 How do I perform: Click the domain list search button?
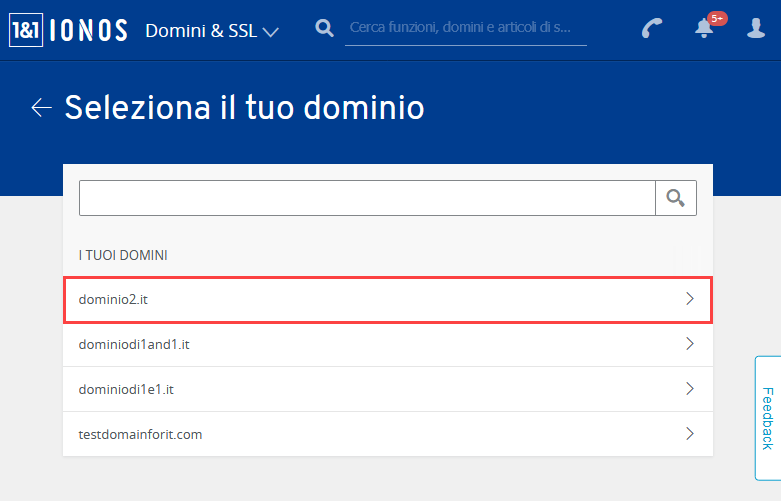coord(676,198)
